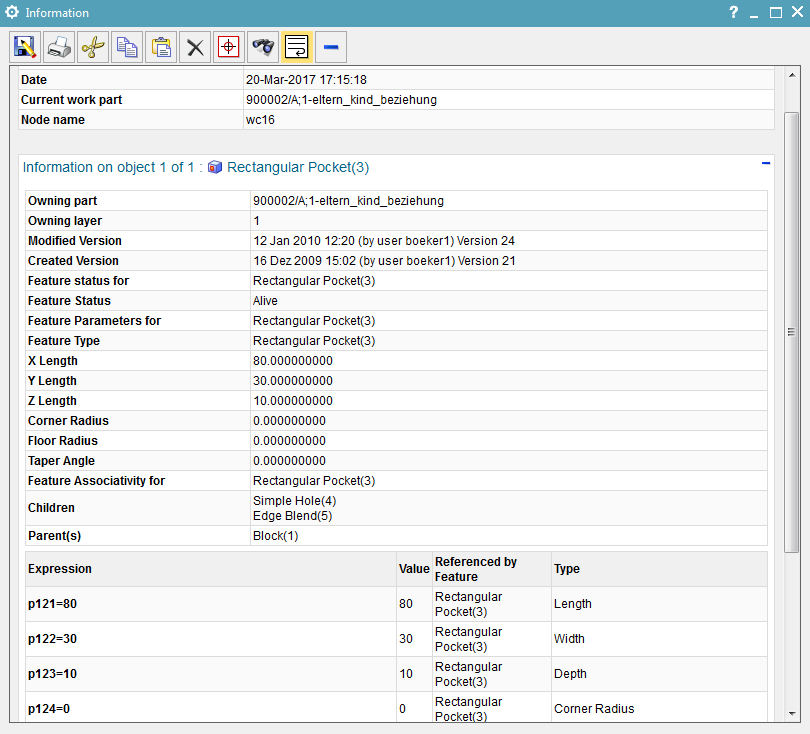Click the Feature Type label
Viewport: 810px width, 734px height.
click(x=64, y=341)
